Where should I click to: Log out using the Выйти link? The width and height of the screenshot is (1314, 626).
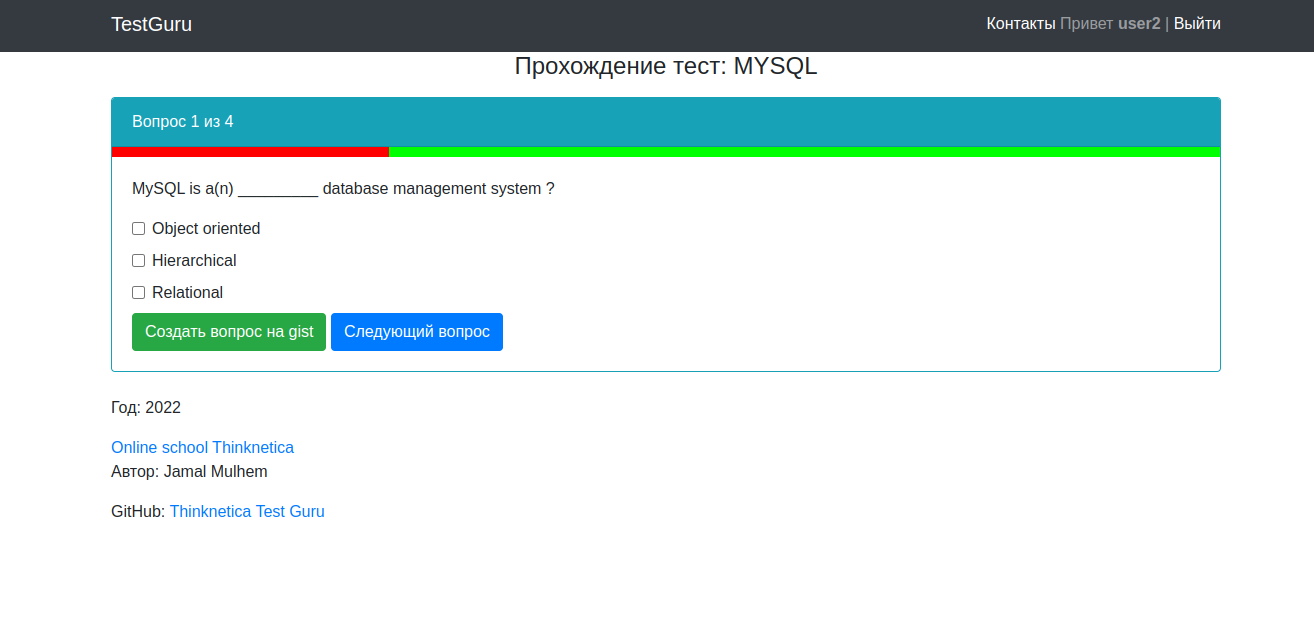[1196, 24]
